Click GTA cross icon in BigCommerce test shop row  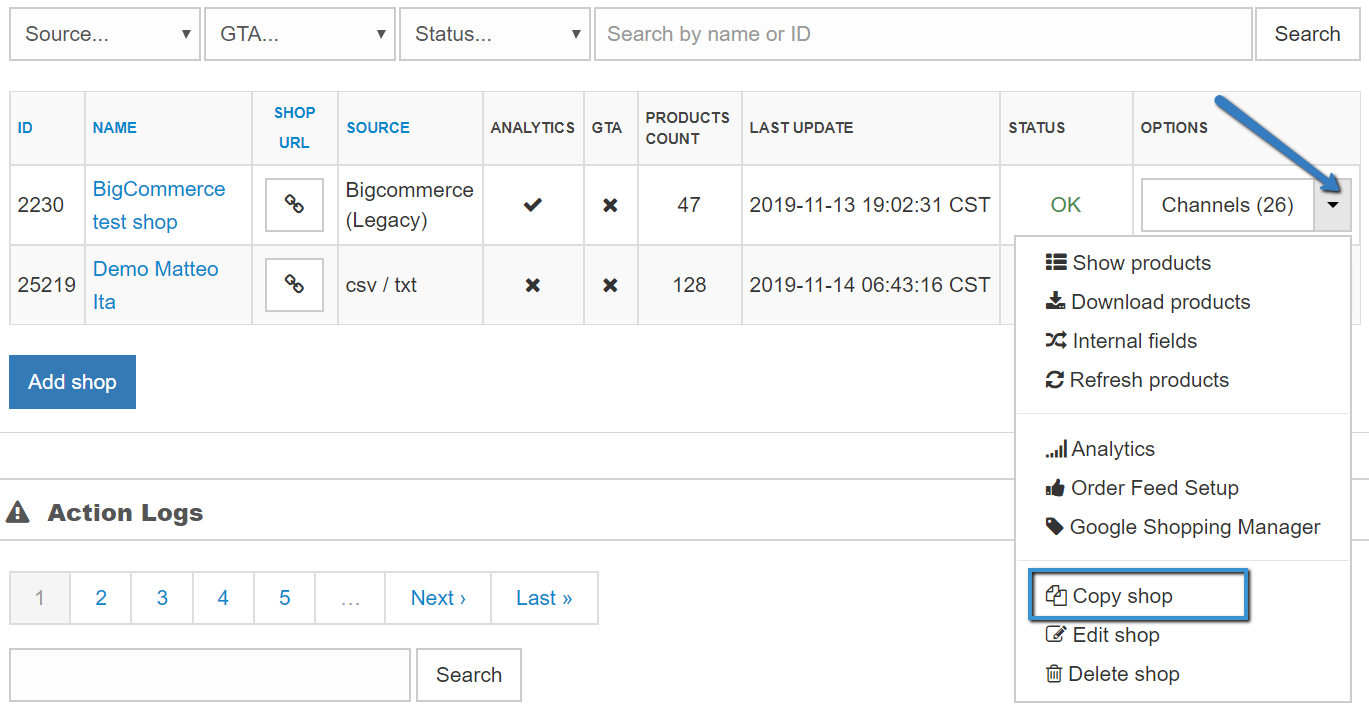tap(610, 205)
